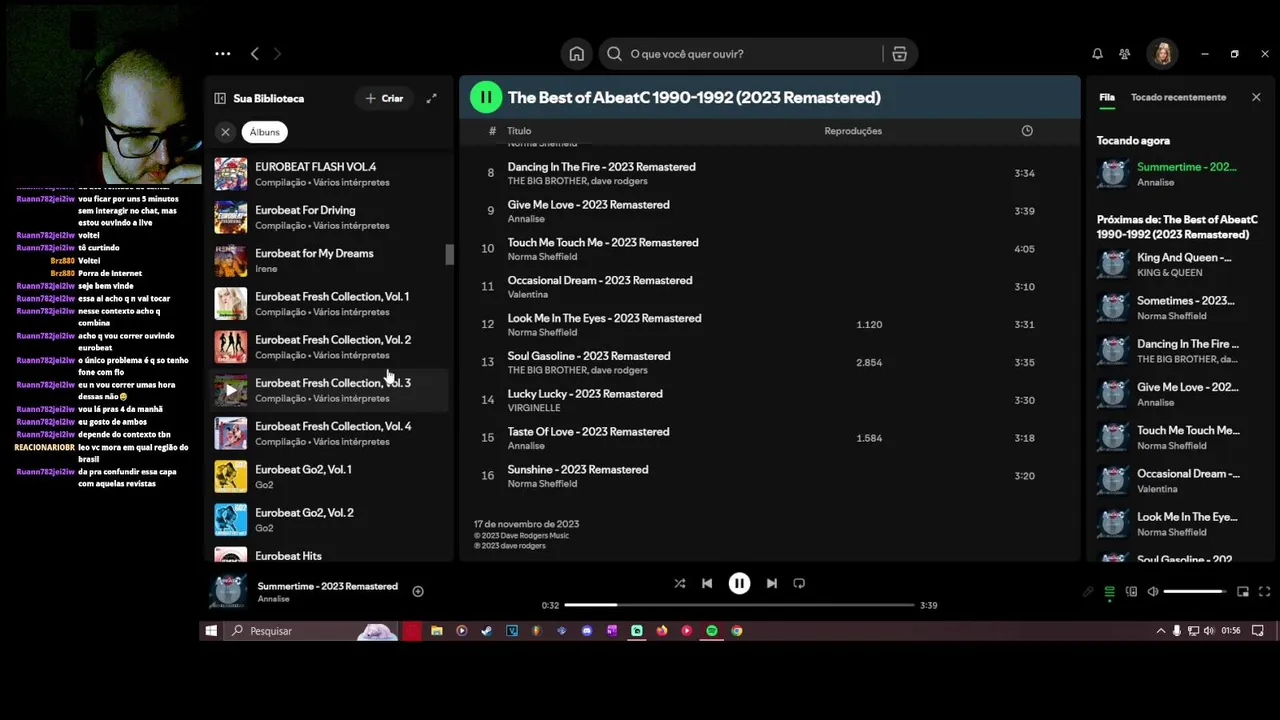Select King And Queen in queue
The width and height of the screenshot is (1280, 720).
coord(1177,264)
